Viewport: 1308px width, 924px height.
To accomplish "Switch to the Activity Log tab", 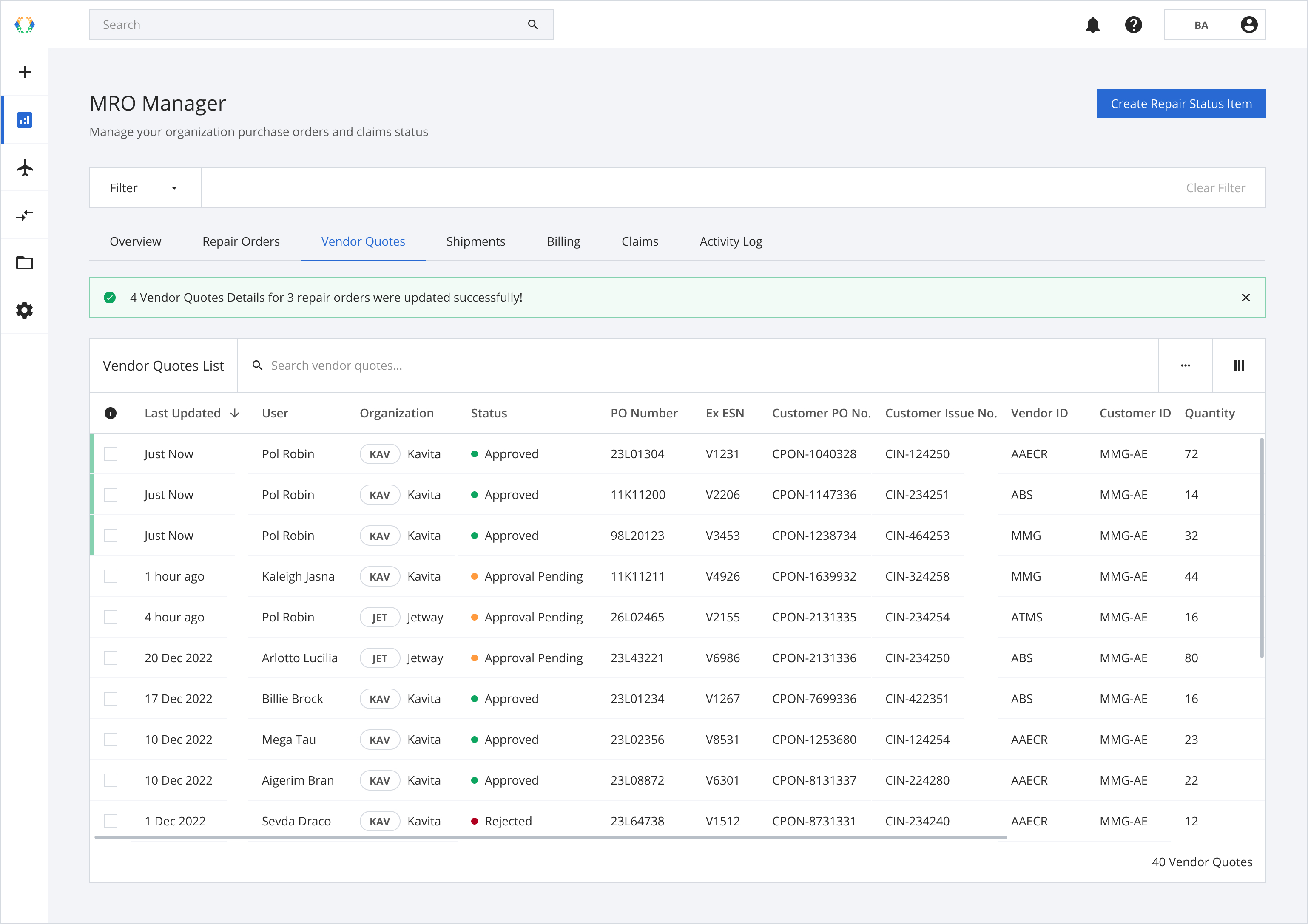I will [731, 241].
